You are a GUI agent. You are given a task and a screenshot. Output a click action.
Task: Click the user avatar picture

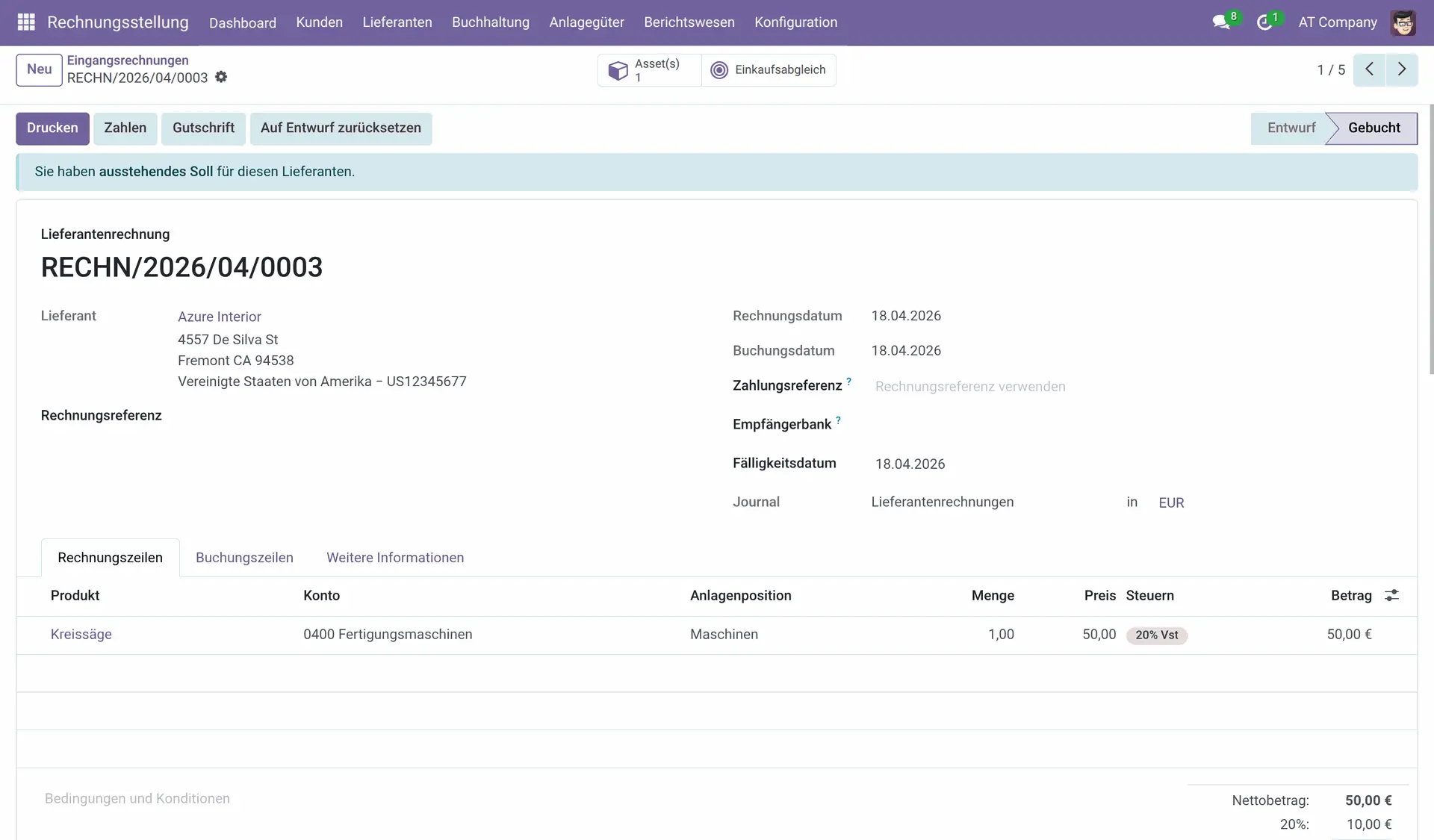coord(1403,22)
